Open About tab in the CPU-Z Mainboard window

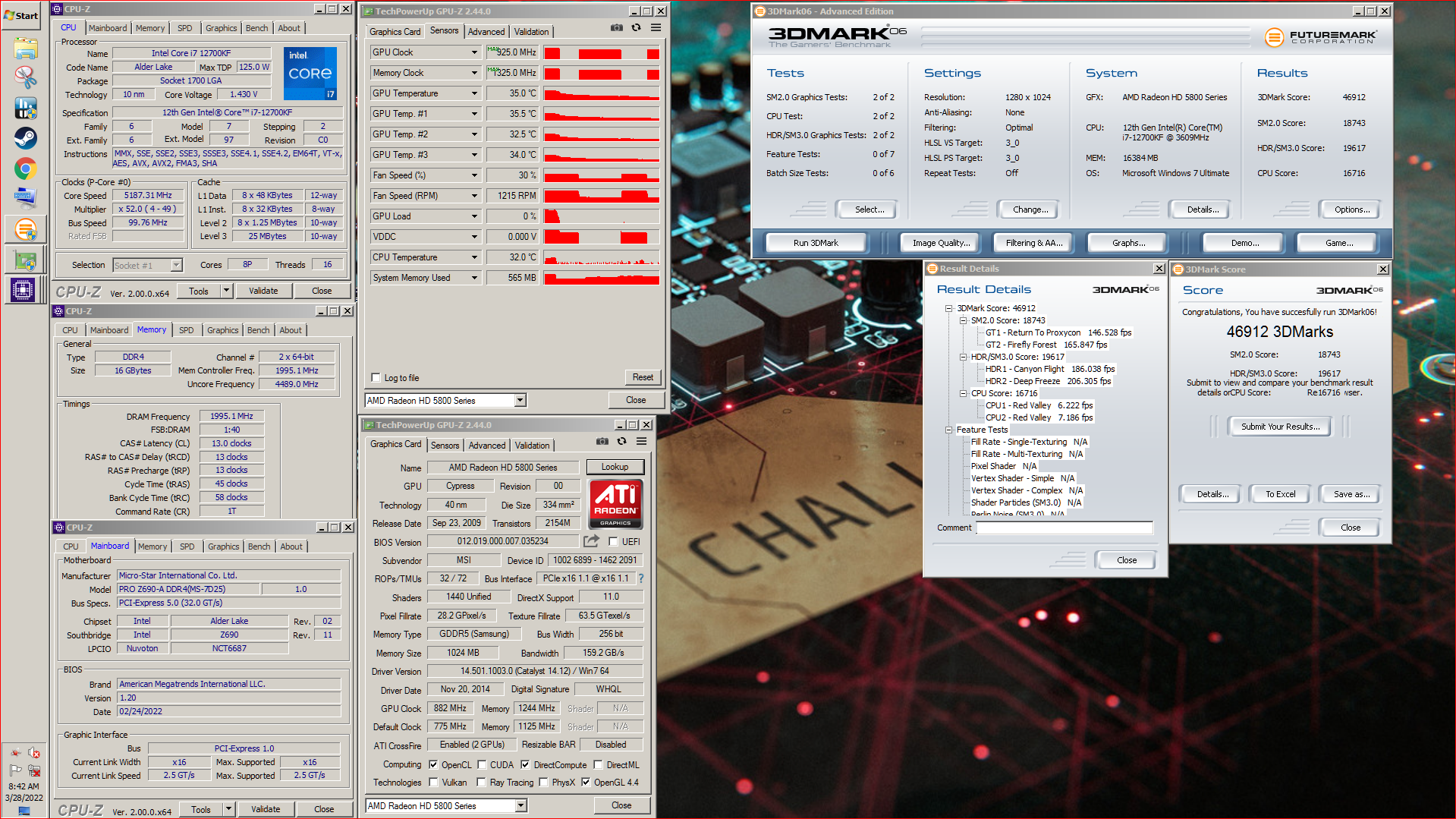tap(291, 547)
